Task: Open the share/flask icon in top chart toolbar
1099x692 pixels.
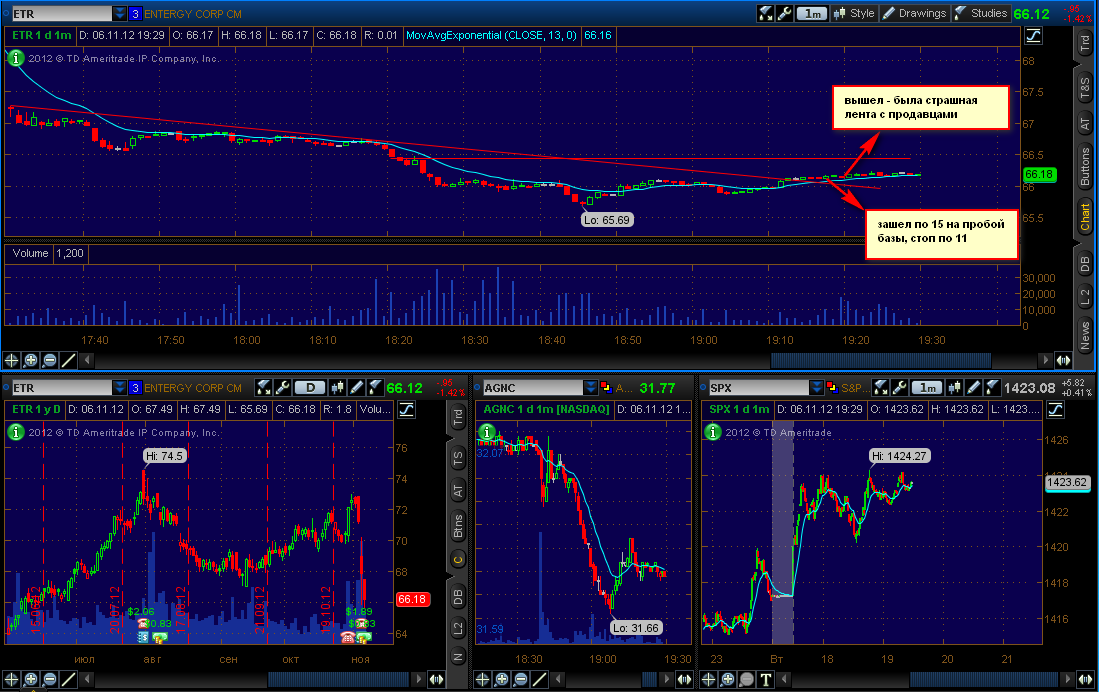Action: pos(765,13)
